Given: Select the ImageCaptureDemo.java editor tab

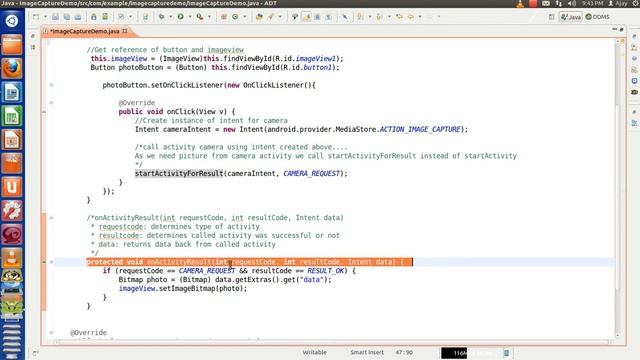Looking at the screenshot, I should (84, 31).
